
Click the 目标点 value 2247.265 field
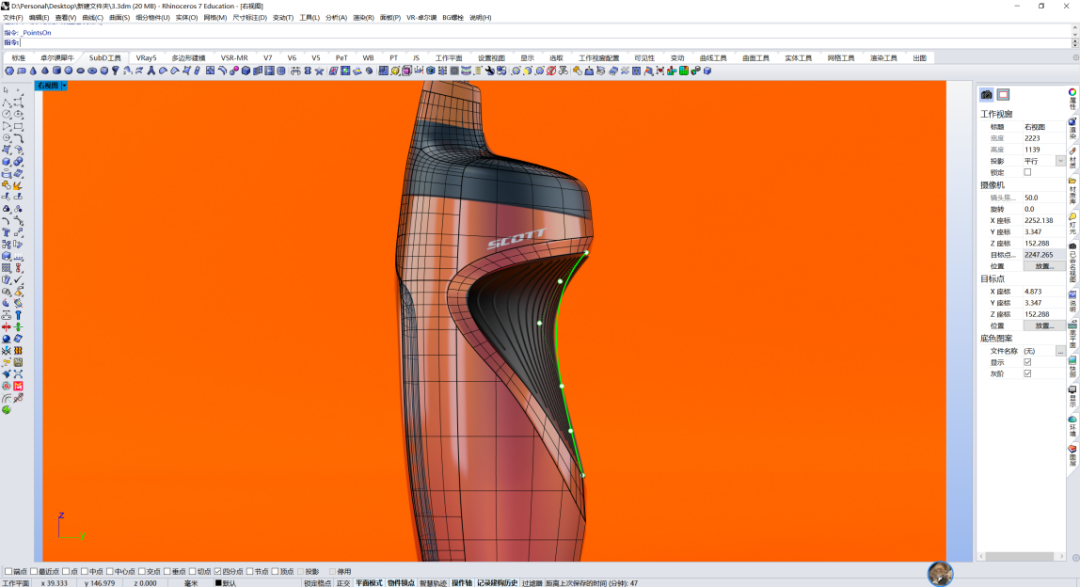click(x=1043, y=255)
